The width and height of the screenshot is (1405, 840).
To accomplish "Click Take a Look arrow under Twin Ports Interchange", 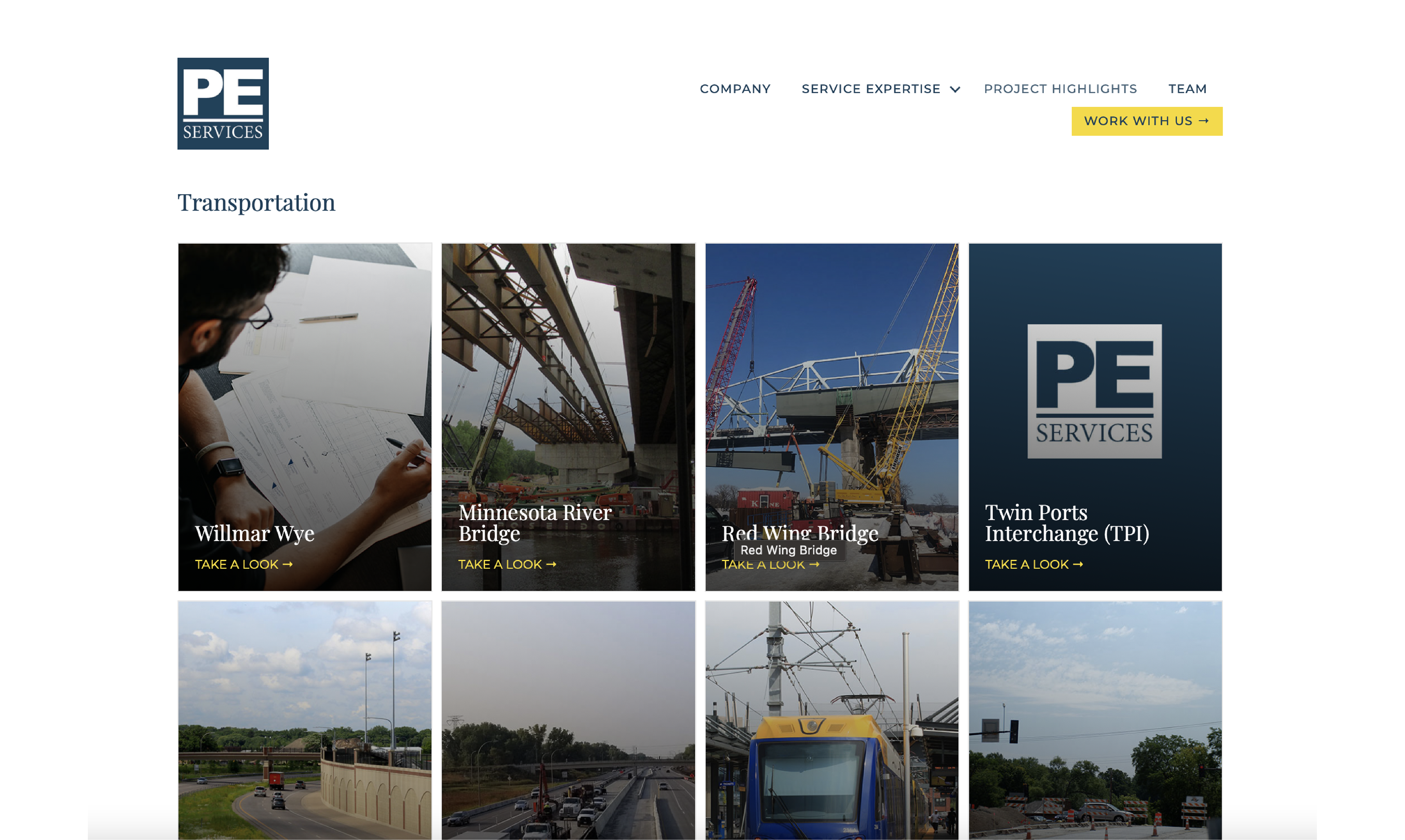I will click(x=1077, y=565).
